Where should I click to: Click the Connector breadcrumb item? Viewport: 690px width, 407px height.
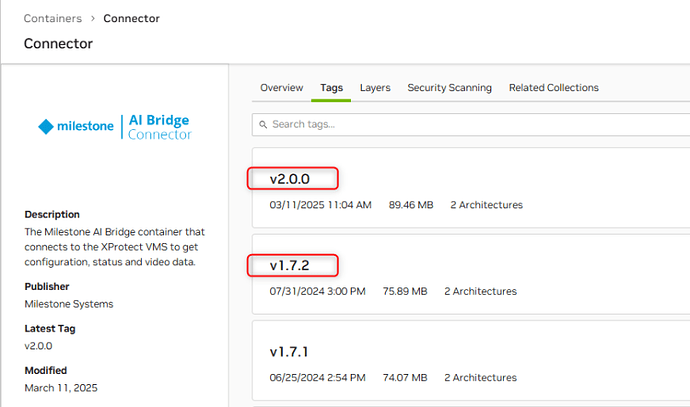coord(131,18)
